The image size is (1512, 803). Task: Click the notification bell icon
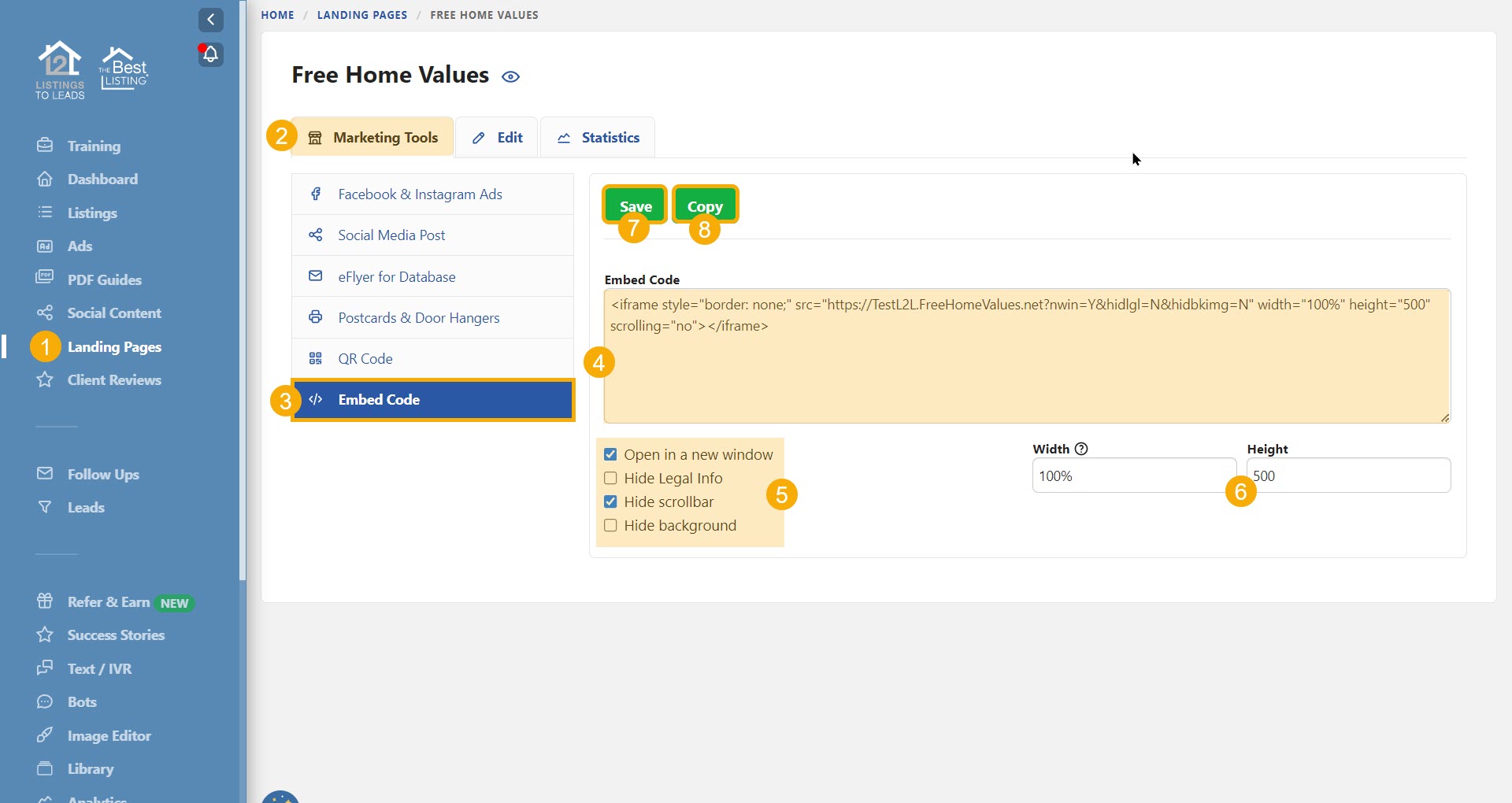[x=210, y=54]
